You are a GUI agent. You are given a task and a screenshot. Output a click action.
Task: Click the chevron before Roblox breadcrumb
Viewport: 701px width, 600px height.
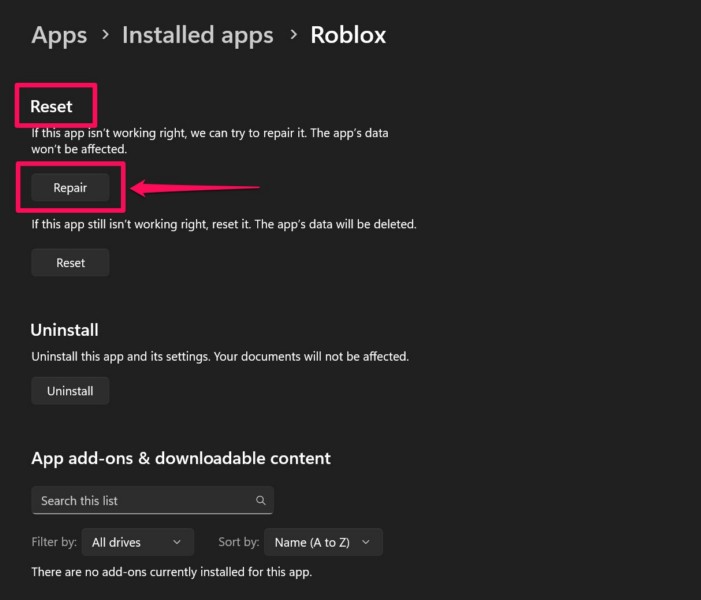click(293, 35)
